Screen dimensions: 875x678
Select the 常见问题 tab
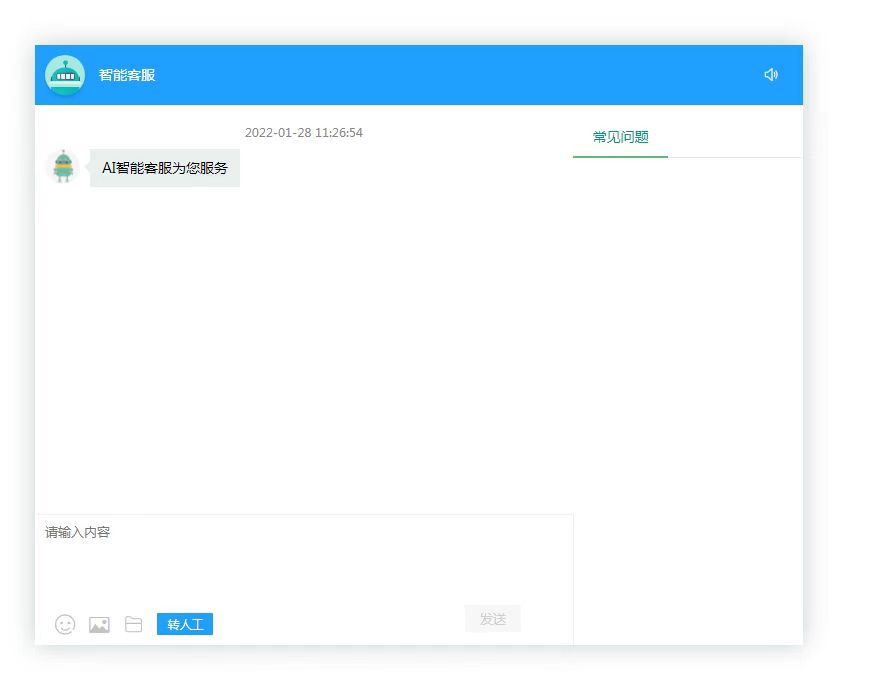[x=621, y=137]
